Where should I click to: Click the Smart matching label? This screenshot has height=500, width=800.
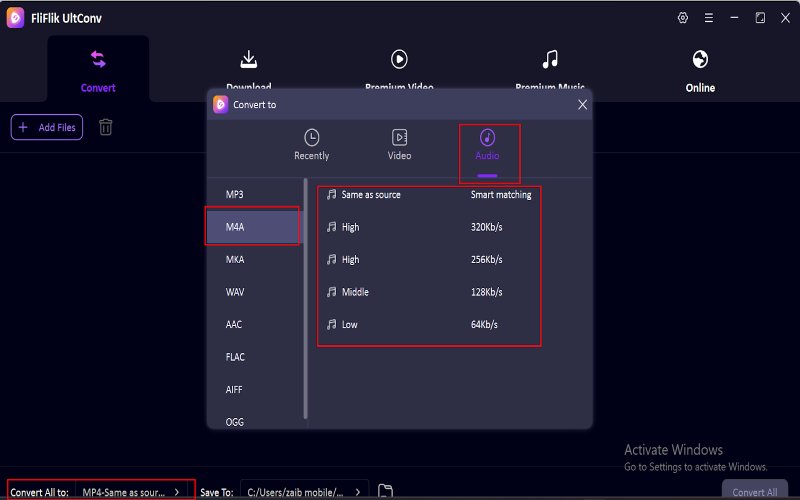point(501,194)
